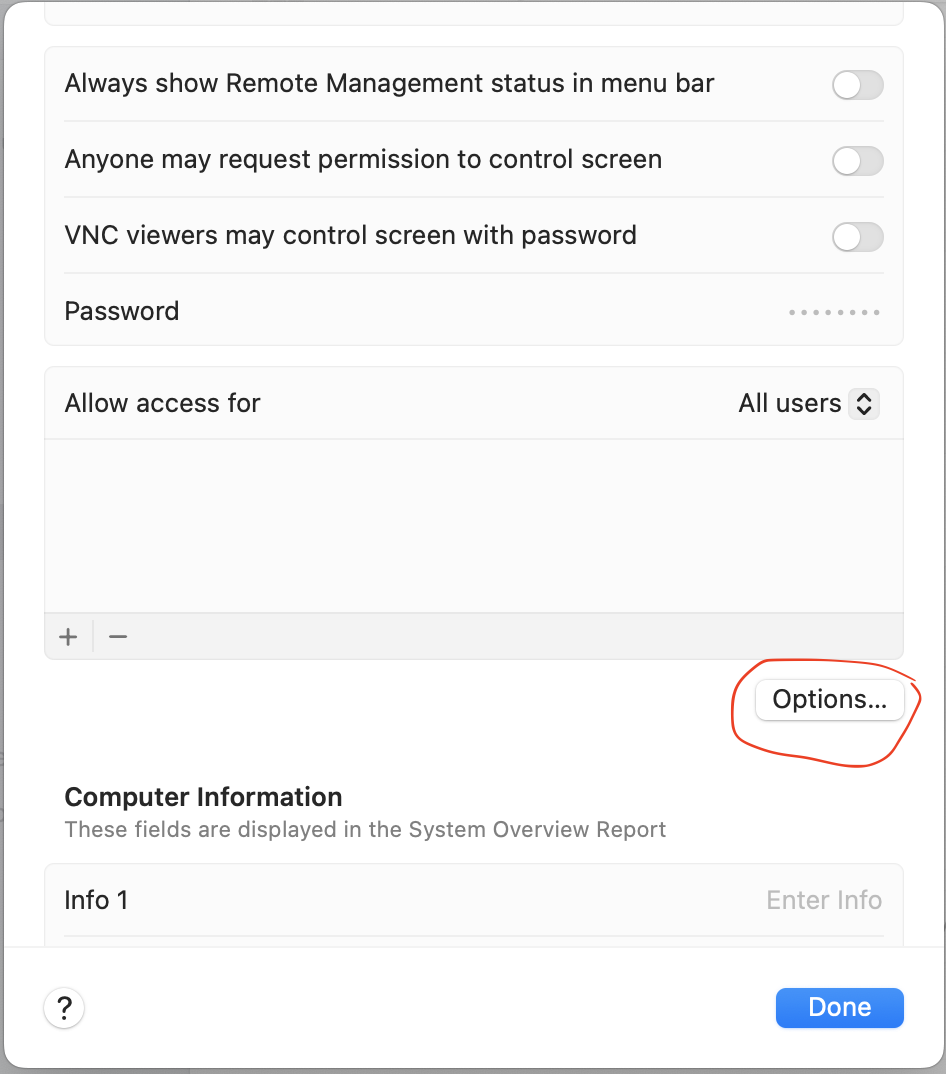Click the up-down chevrons beside All users
This screenshot has width=946, height=1074.
pyautogui.click(x=864, y=404)
